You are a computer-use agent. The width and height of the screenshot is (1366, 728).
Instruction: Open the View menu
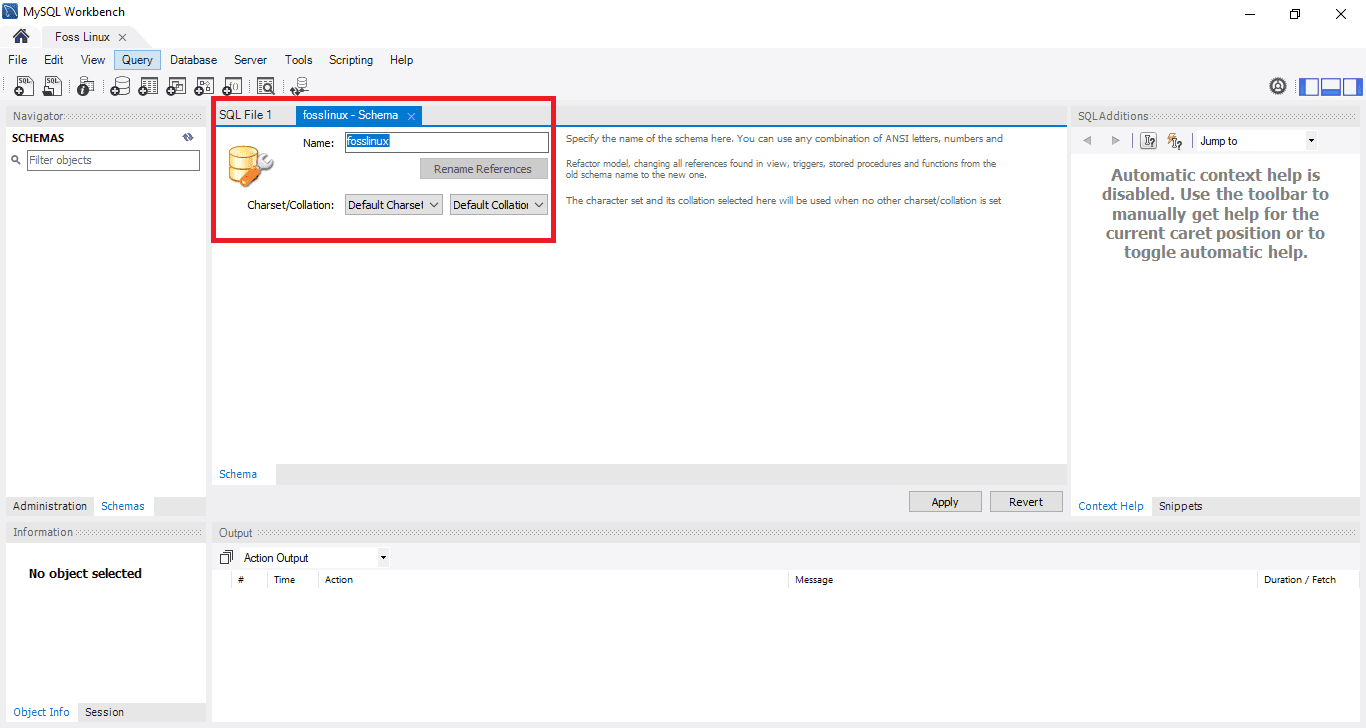(x=93, y=60)
